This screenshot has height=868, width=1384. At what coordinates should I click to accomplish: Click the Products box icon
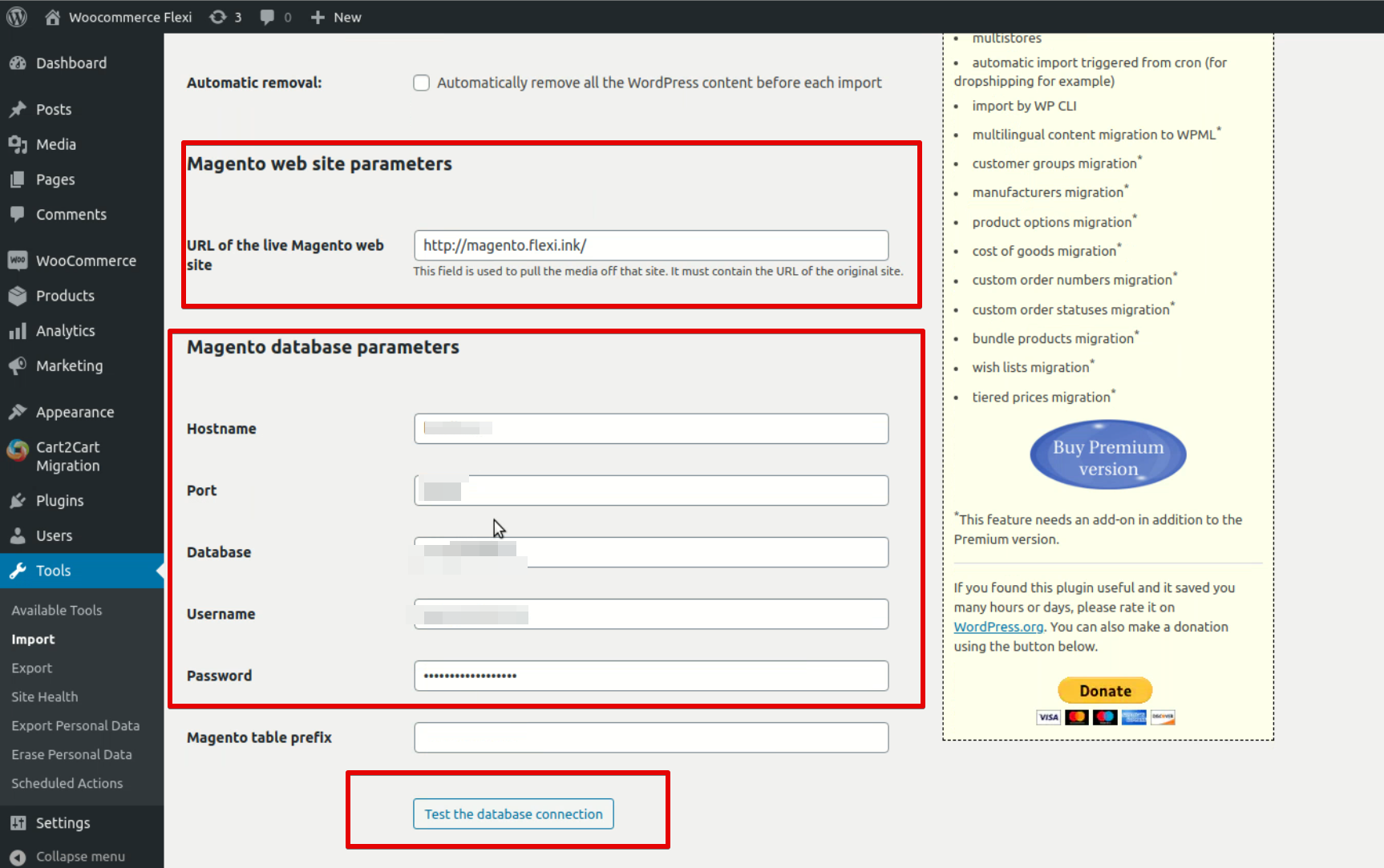point(18,296)
